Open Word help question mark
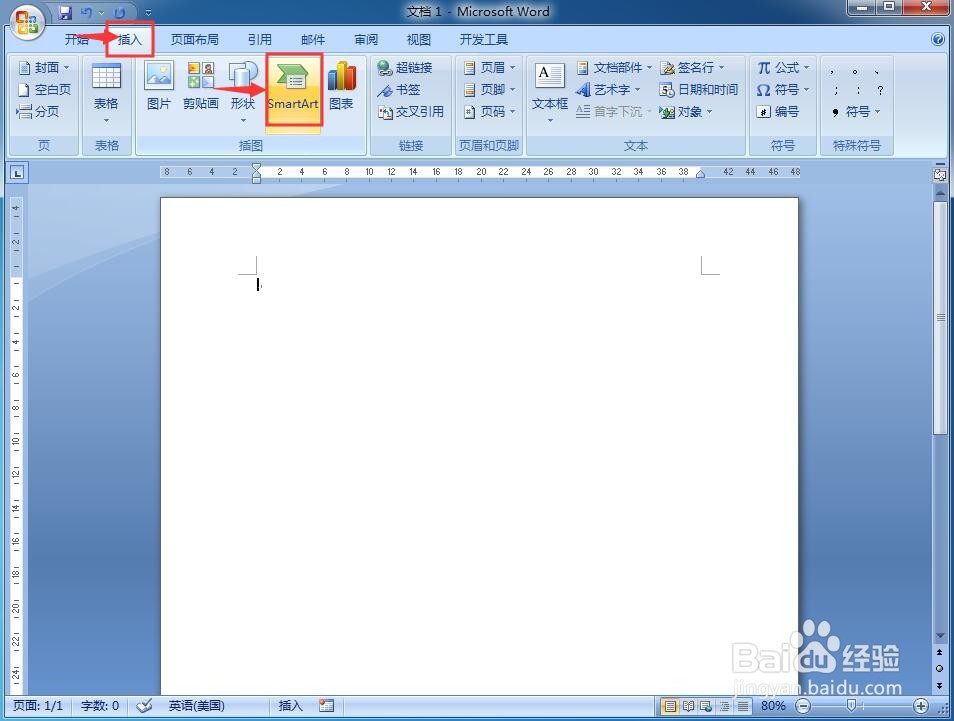 click(938, 39)
